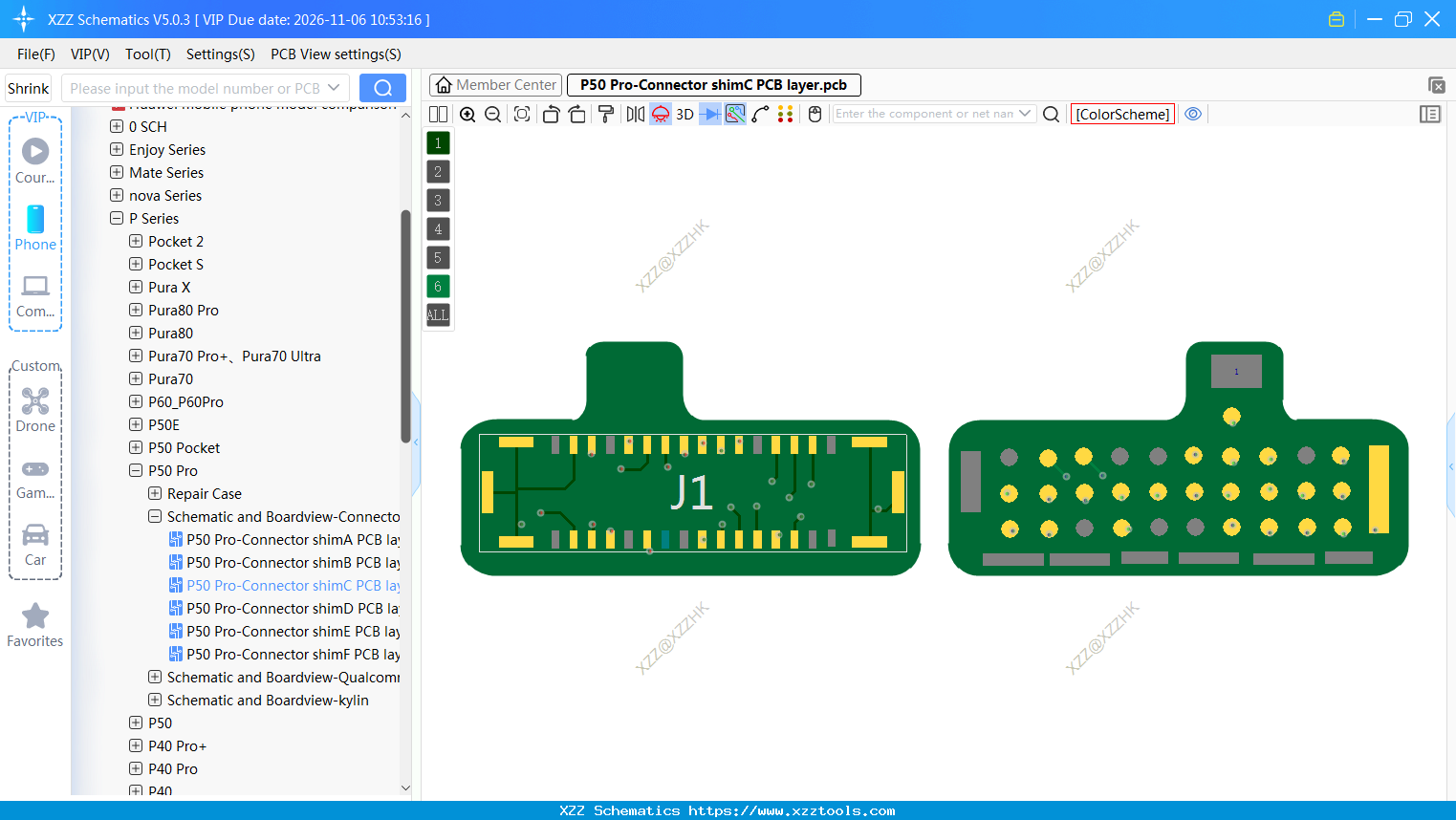Open the Tool(T) menu
The width and height of the screenshot is (1456, 820).
coord(147,54)
